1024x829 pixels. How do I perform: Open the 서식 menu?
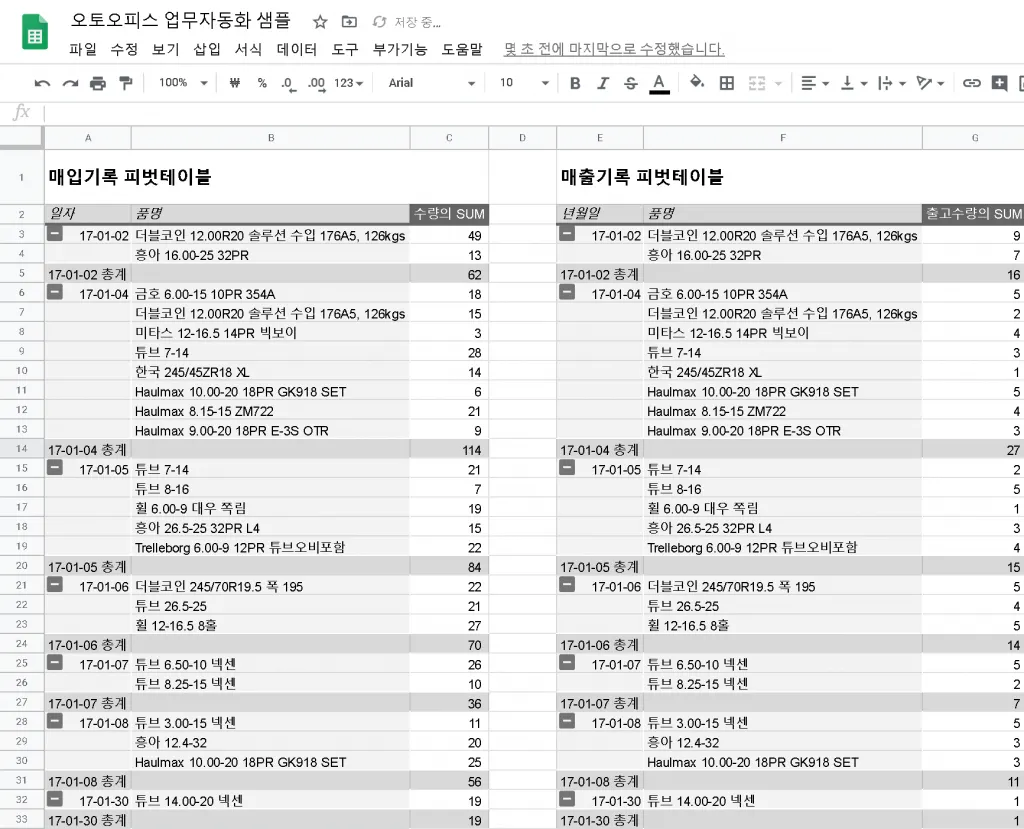coord(248,49)
